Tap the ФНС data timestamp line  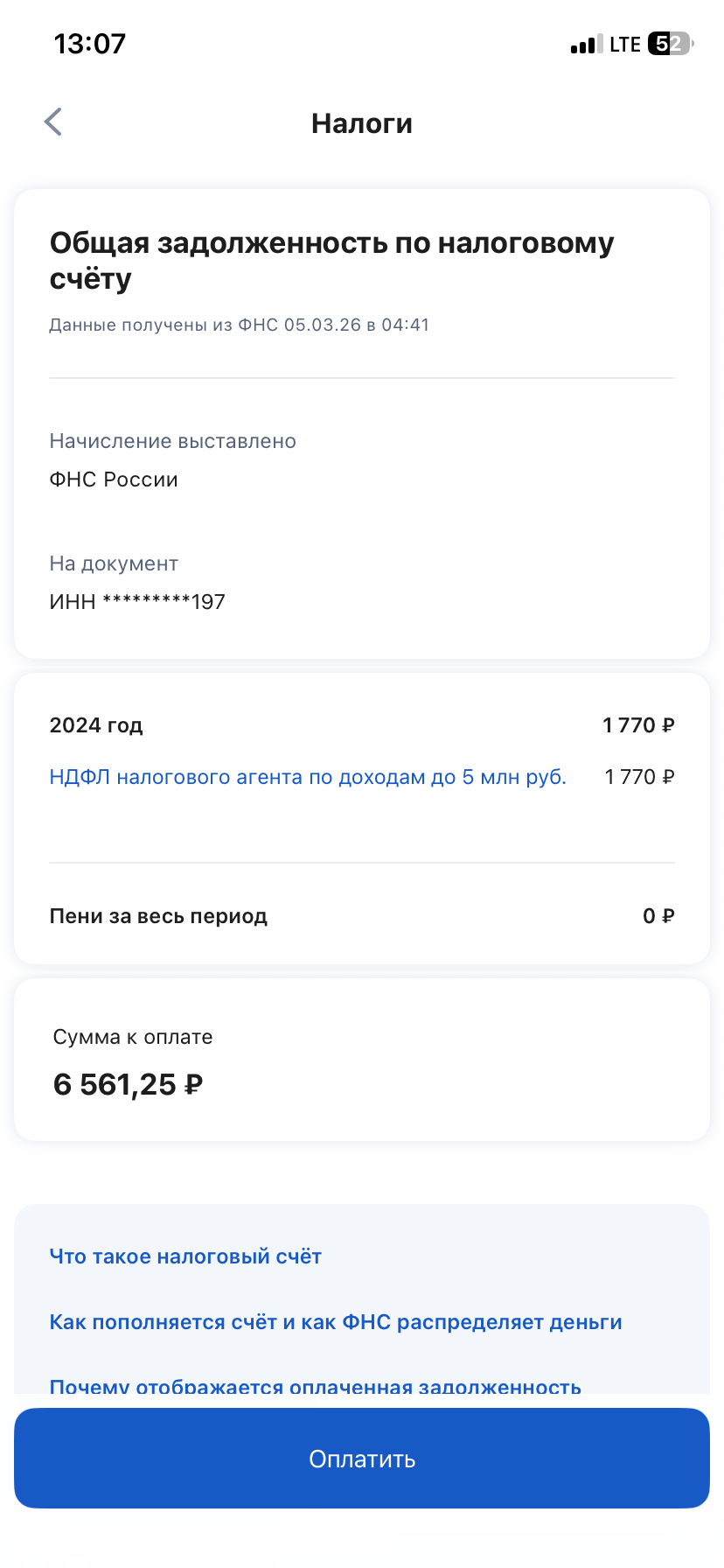tap(239, 325)
